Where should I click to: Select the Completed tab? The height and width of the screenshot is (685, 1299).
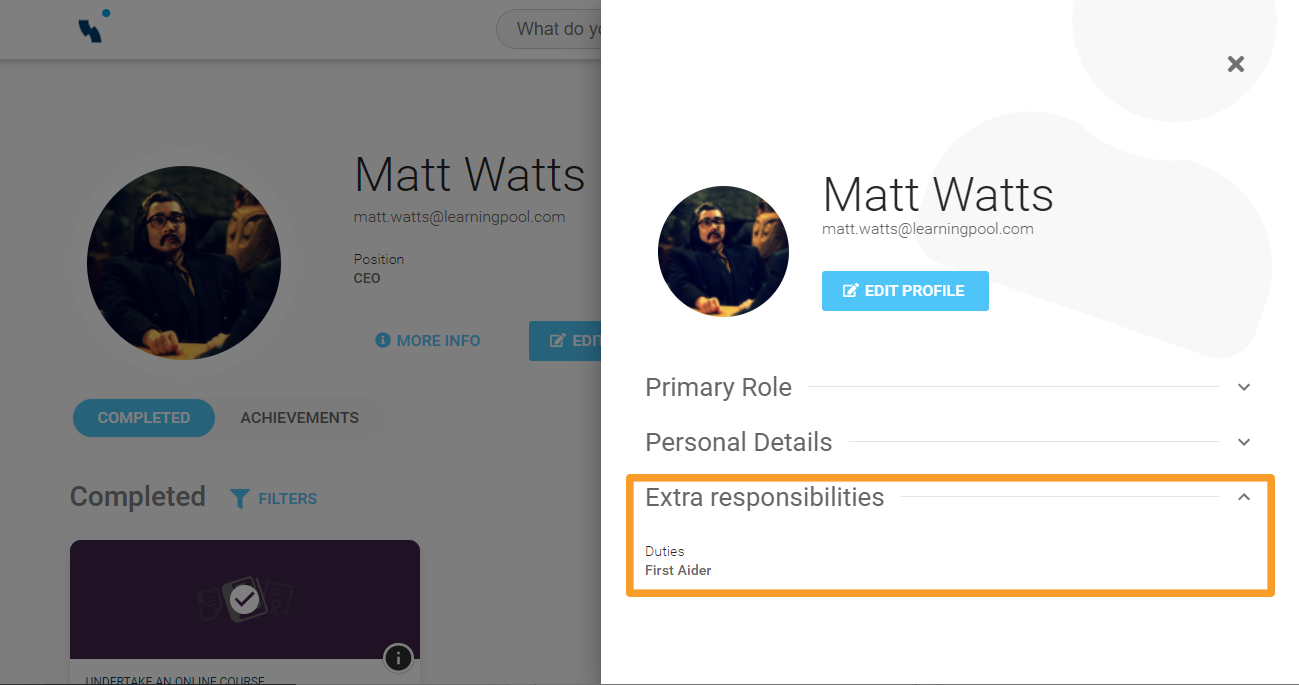(x=144, y=418)
